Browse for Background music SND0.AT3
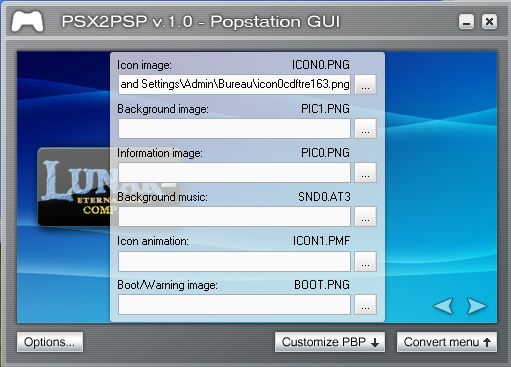 365,217
